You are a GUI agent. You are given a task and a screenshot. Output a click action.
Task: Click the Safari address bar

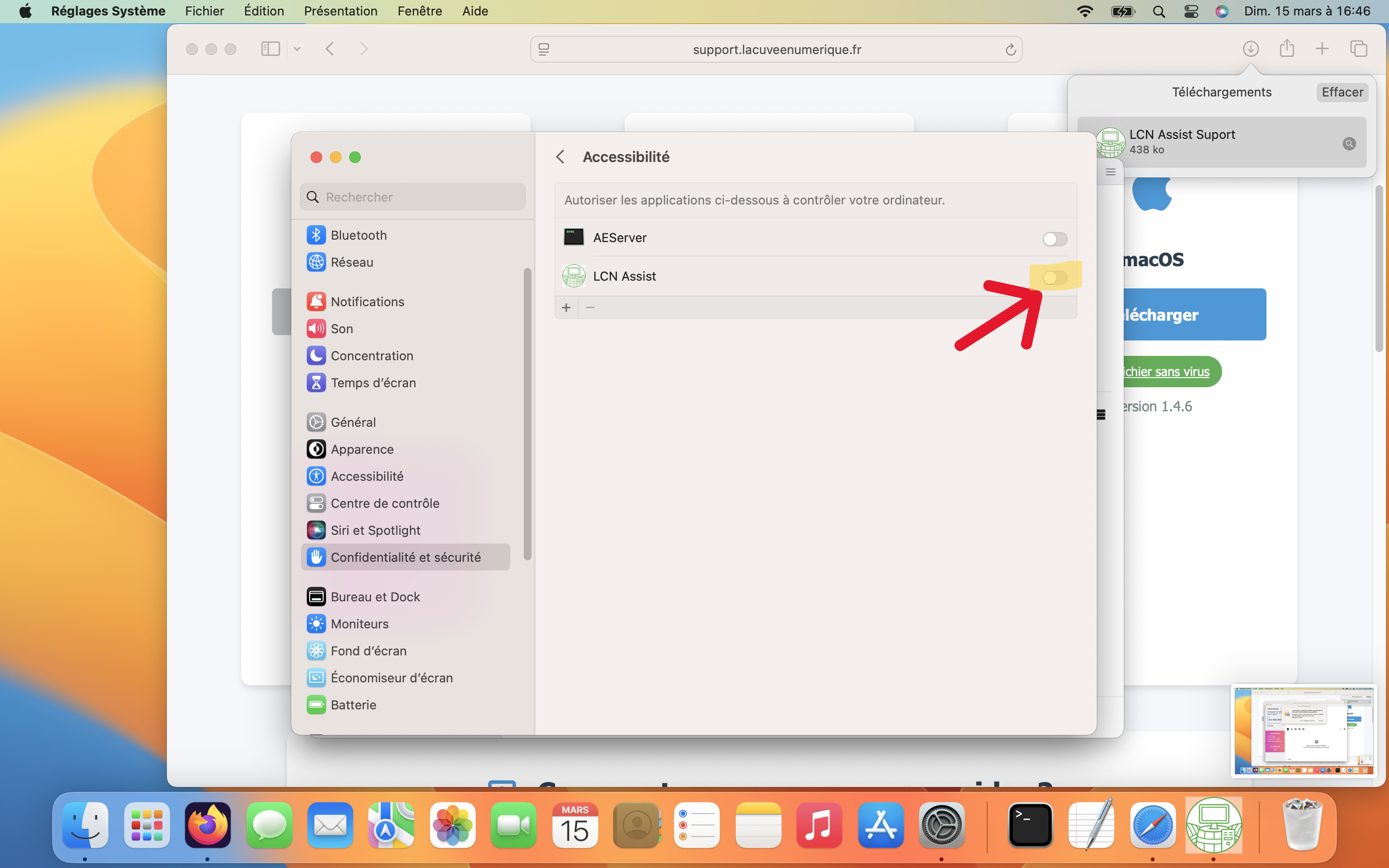tap(776, 49)
